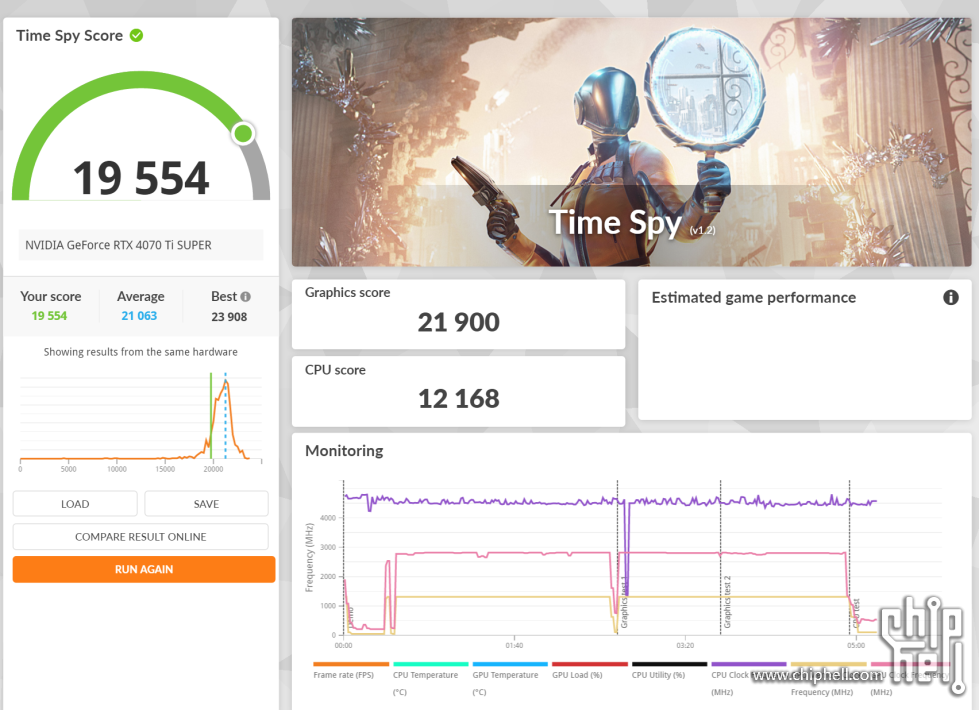Toggle the GPU Load (%) legend swatch
The width and height of the screenshot is (979, 710).
point(589,664)
